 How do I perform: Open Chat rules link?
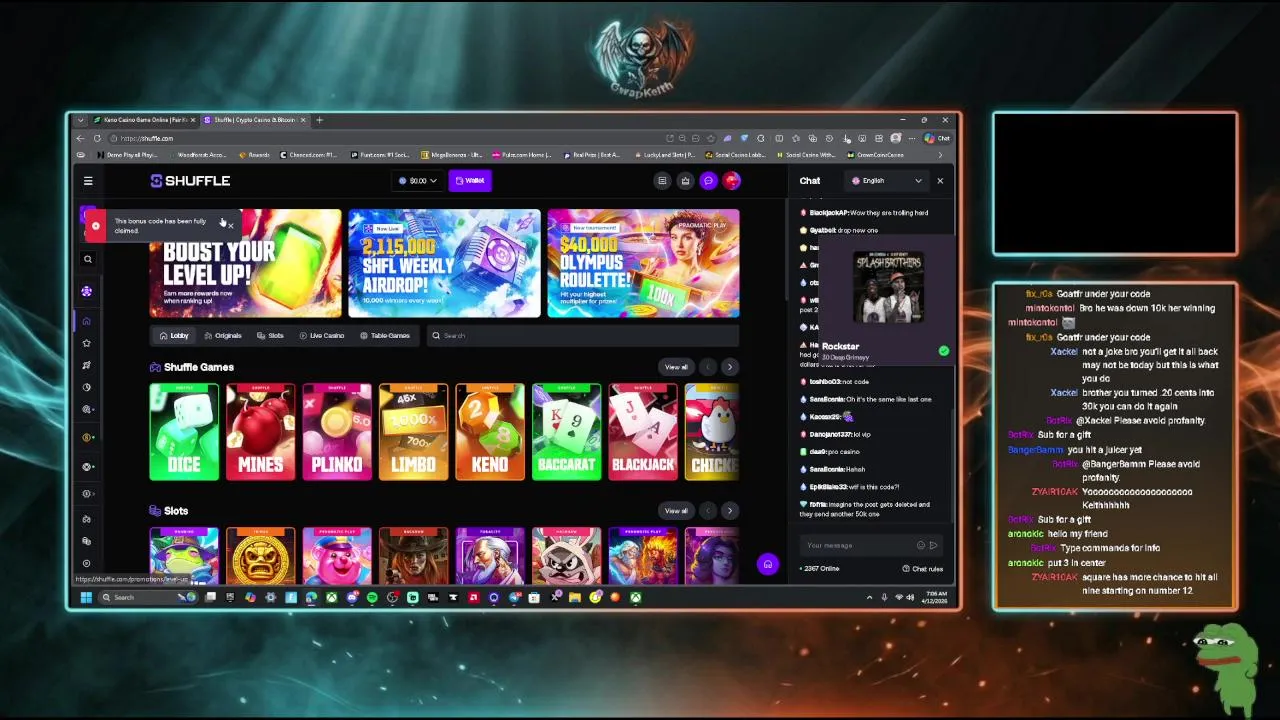[923, 569]
